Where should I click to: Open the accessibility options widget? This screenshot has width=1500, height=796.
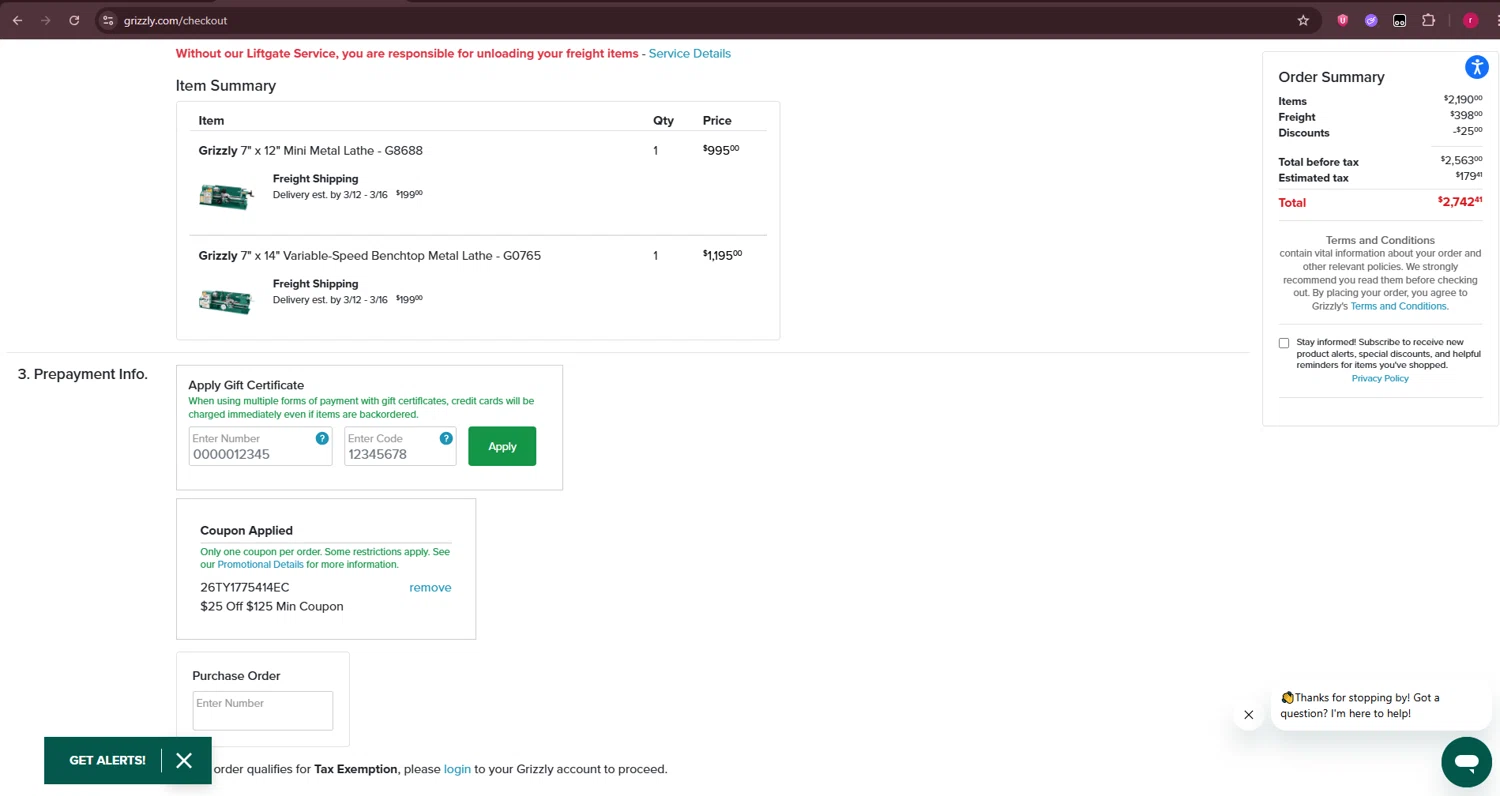(1477, 67)
